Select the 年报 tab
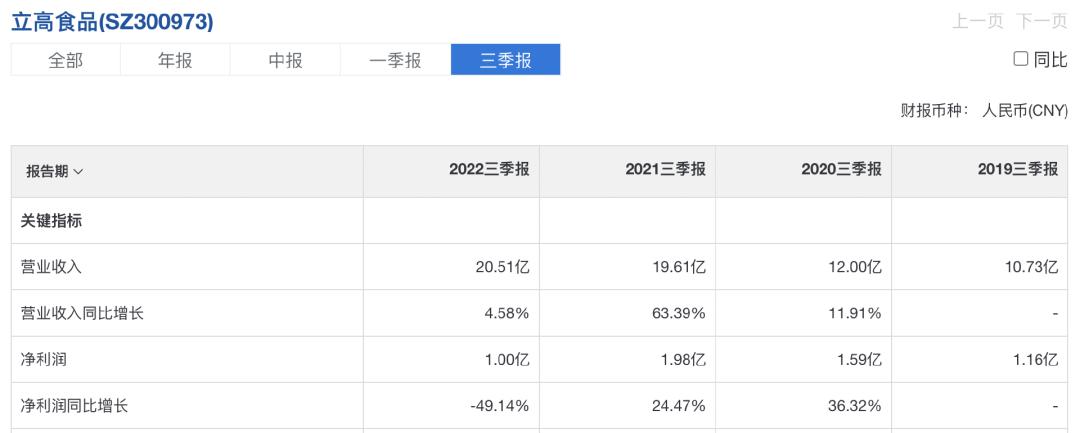 [175, 60]
